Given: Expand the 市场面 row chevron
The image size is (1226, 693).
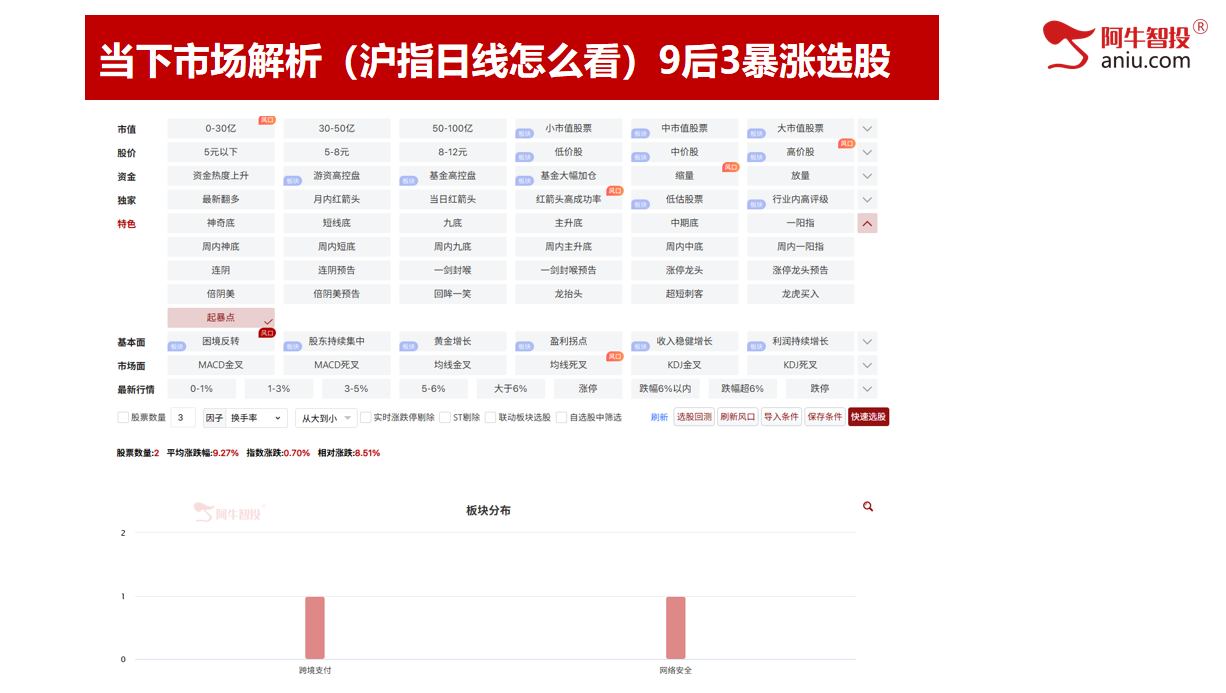Looking at the screenshot, I should click(868, 366).
